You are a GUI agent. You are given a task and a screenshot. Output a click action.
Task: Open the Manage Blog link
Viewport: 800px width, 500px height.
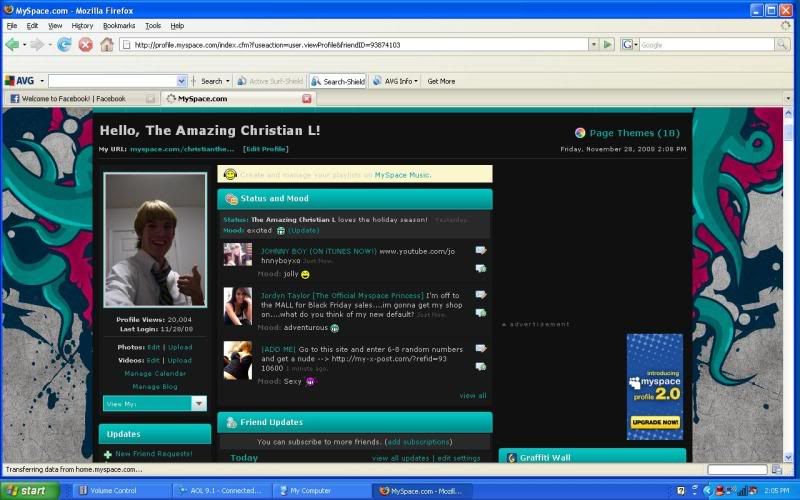(155, 387)
